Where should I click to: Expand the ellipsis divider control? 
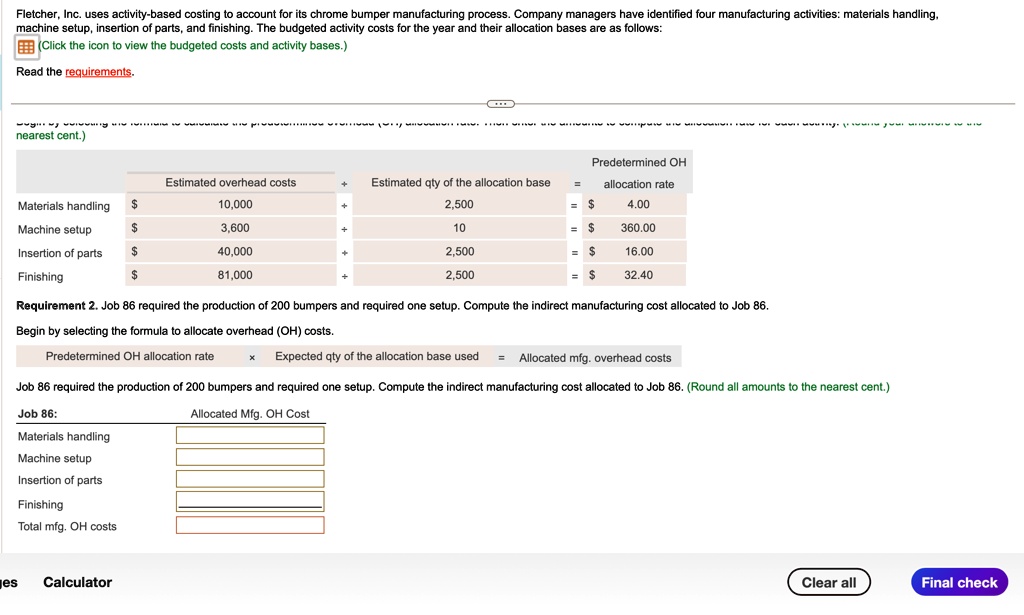pyautogui.click(x=499, y=103)
